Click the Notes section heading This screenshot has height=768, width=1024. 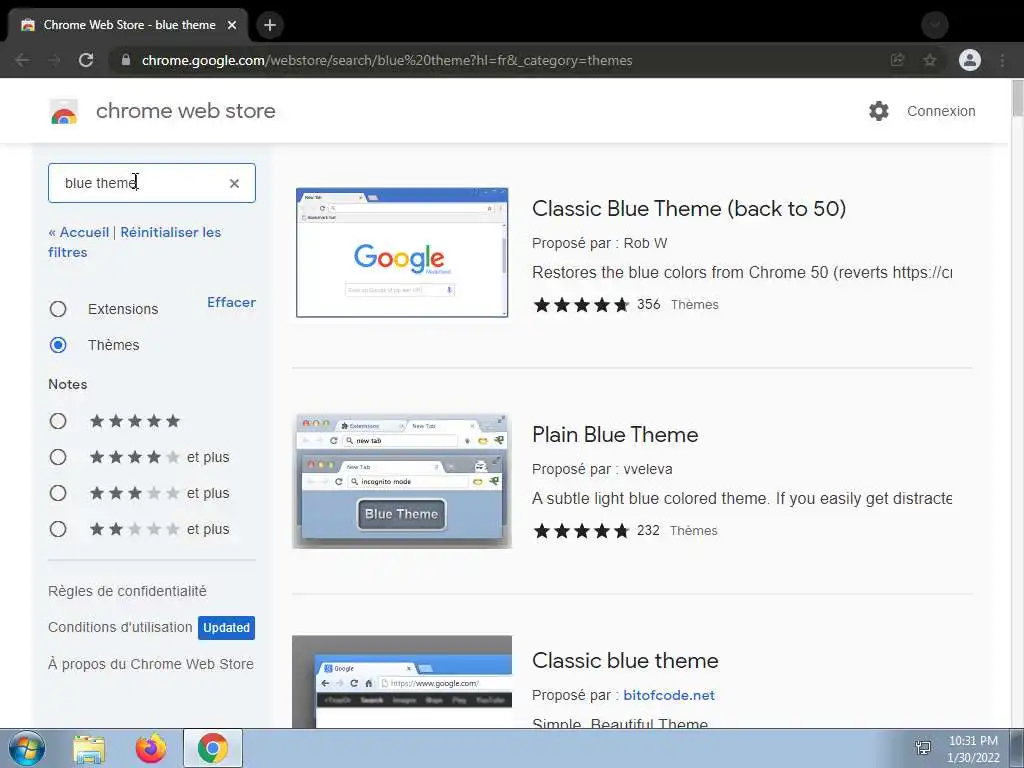[68, 384]
